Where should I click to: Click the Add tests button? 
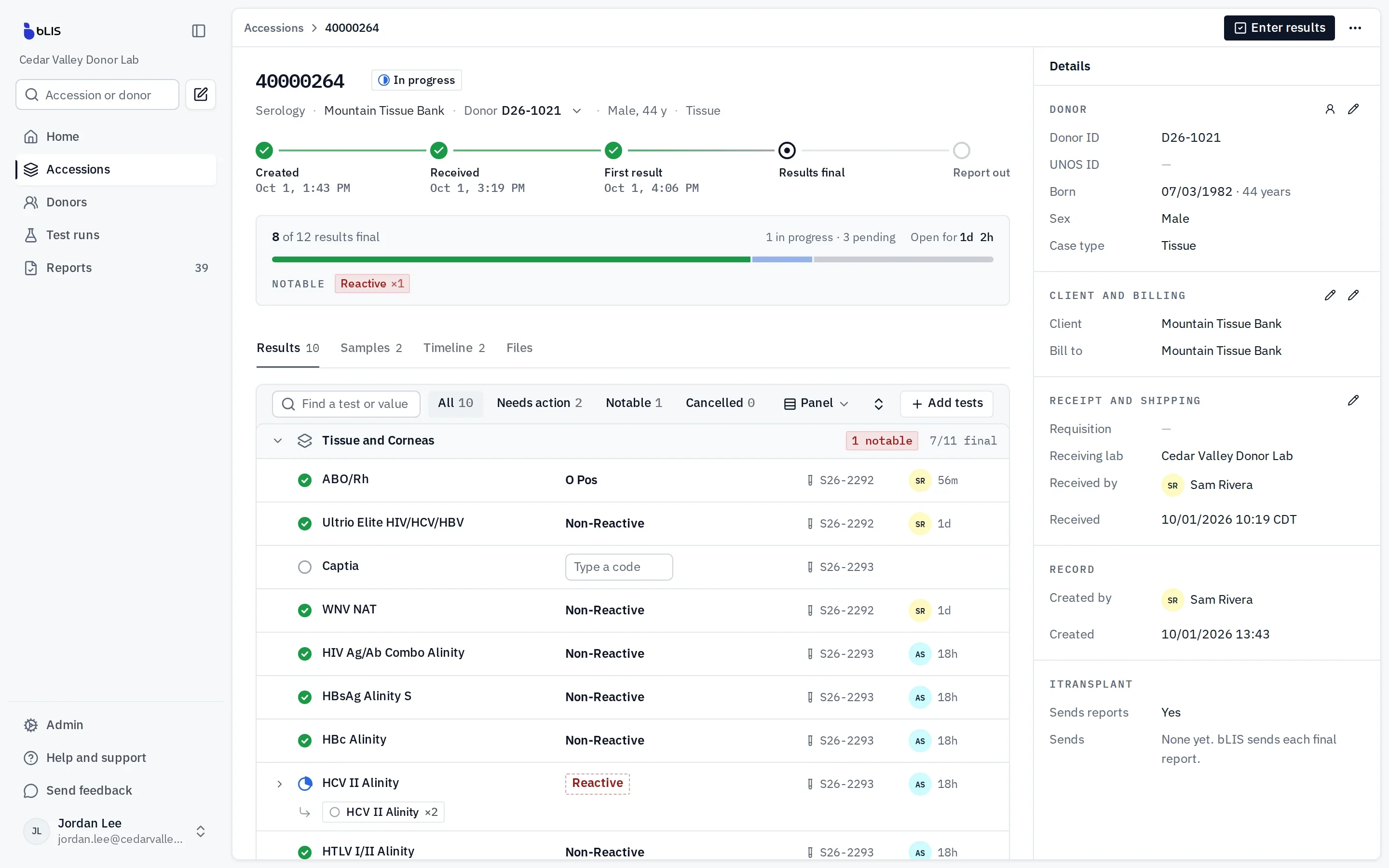(946, 403)
